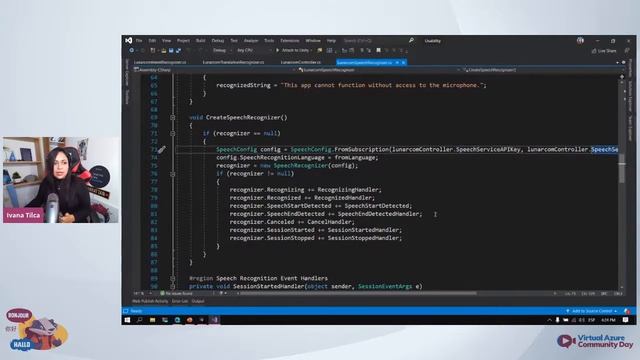Click the screwdriver quick actions icon
Image resolution: width=640 pixels, height=360 pixels.
[162, 150]
